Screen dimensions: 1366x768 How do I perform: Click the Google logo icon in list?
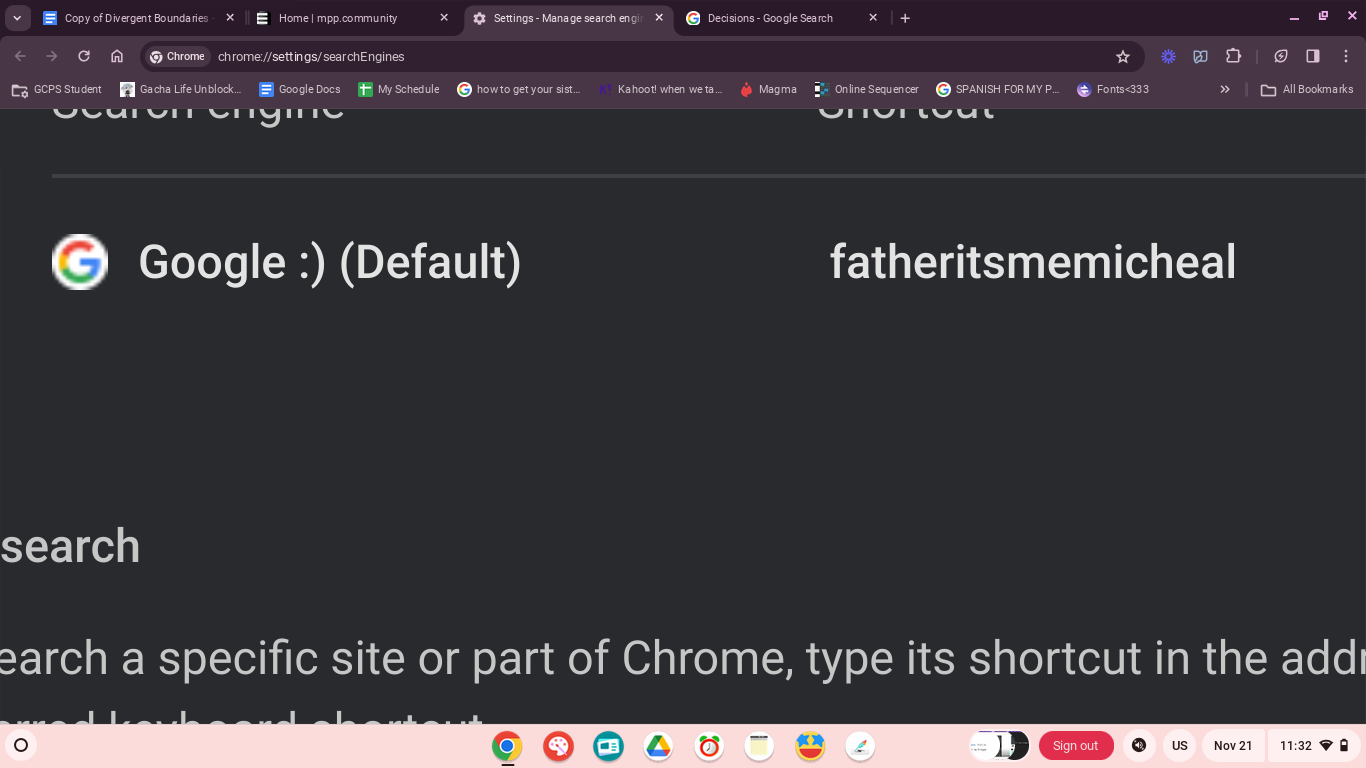pyautogui.click(x=80, y=262)
